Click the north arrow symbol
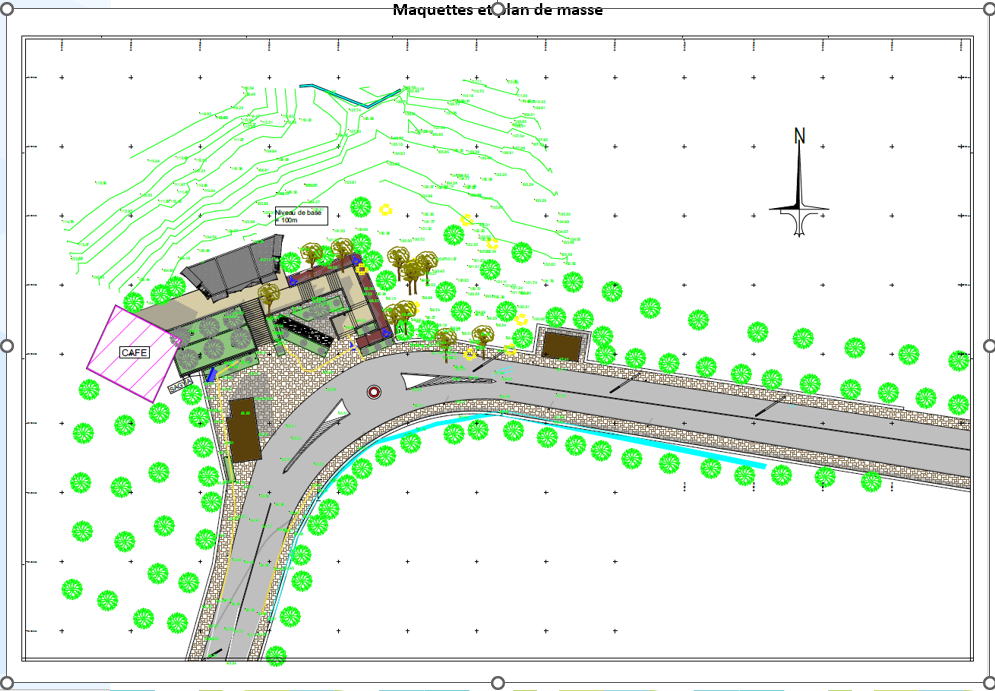Image resolution: width=995 pixels, height=691 pixels. coord(800,183)
